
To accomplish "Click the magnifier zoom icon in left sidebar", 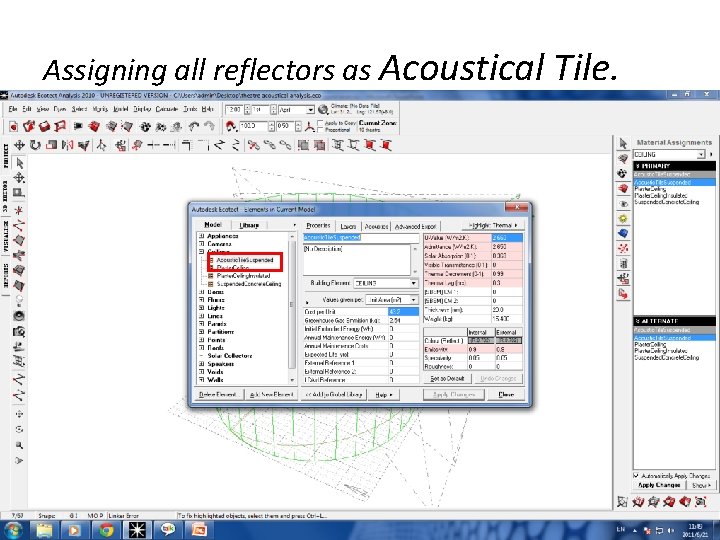I will coord(19,445).
